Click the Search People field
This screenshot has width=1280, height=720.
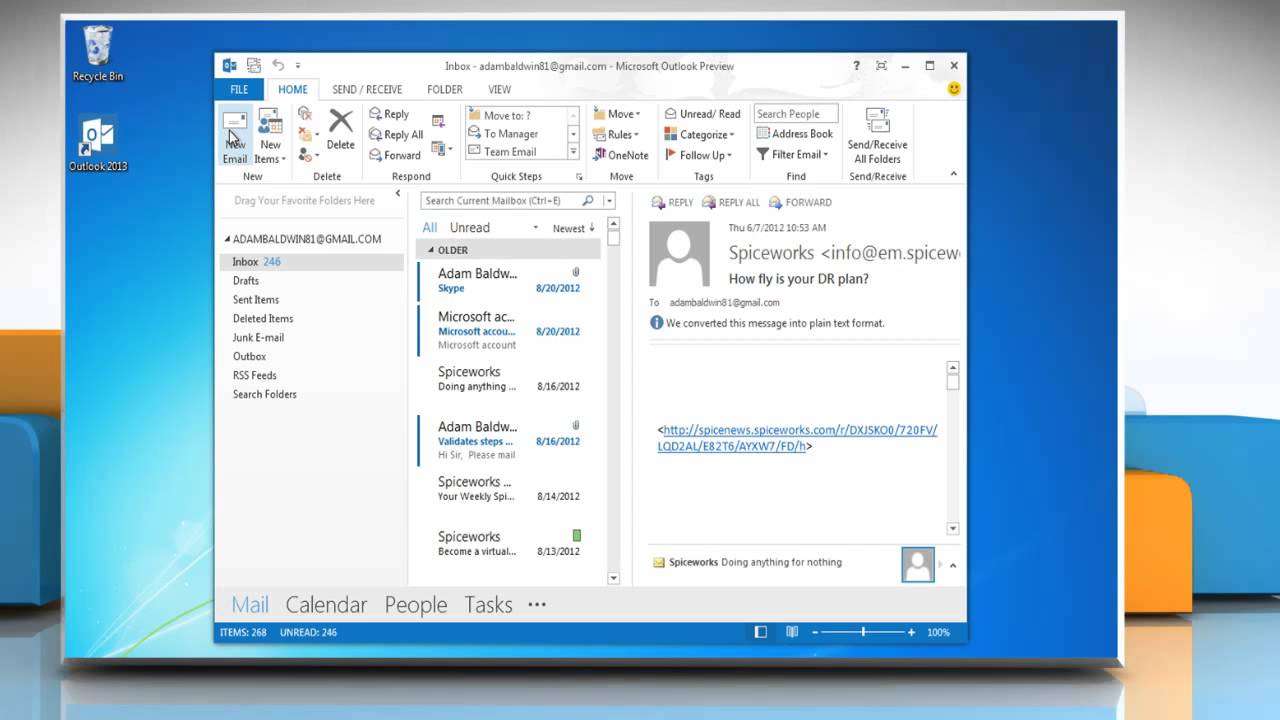pyautogui.click(x=796, y=114)
